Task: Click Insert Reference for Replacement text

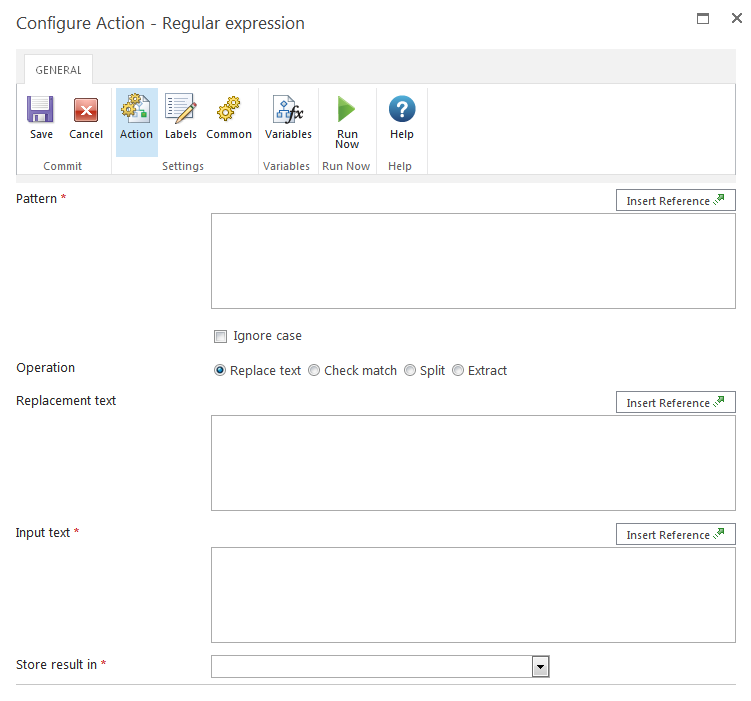Action: (x=675, y=403)
